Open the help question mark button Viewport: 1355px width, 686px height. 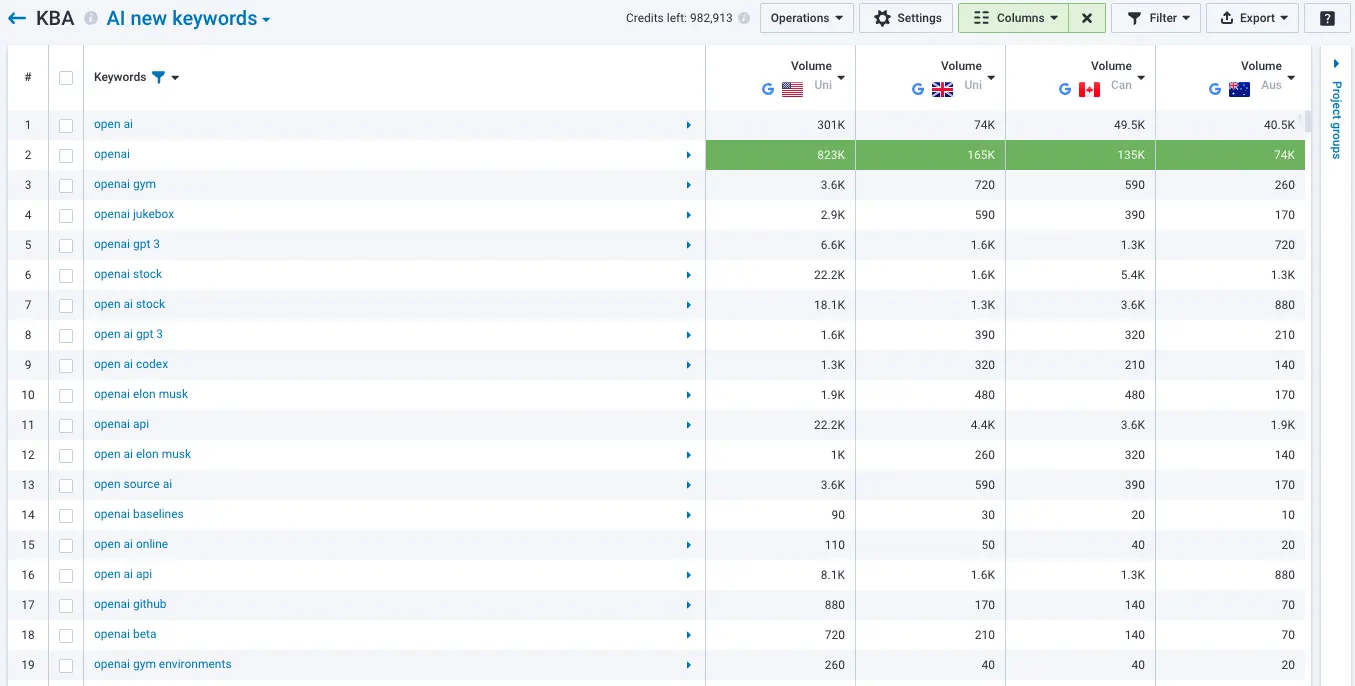(x=1327, y=18)
